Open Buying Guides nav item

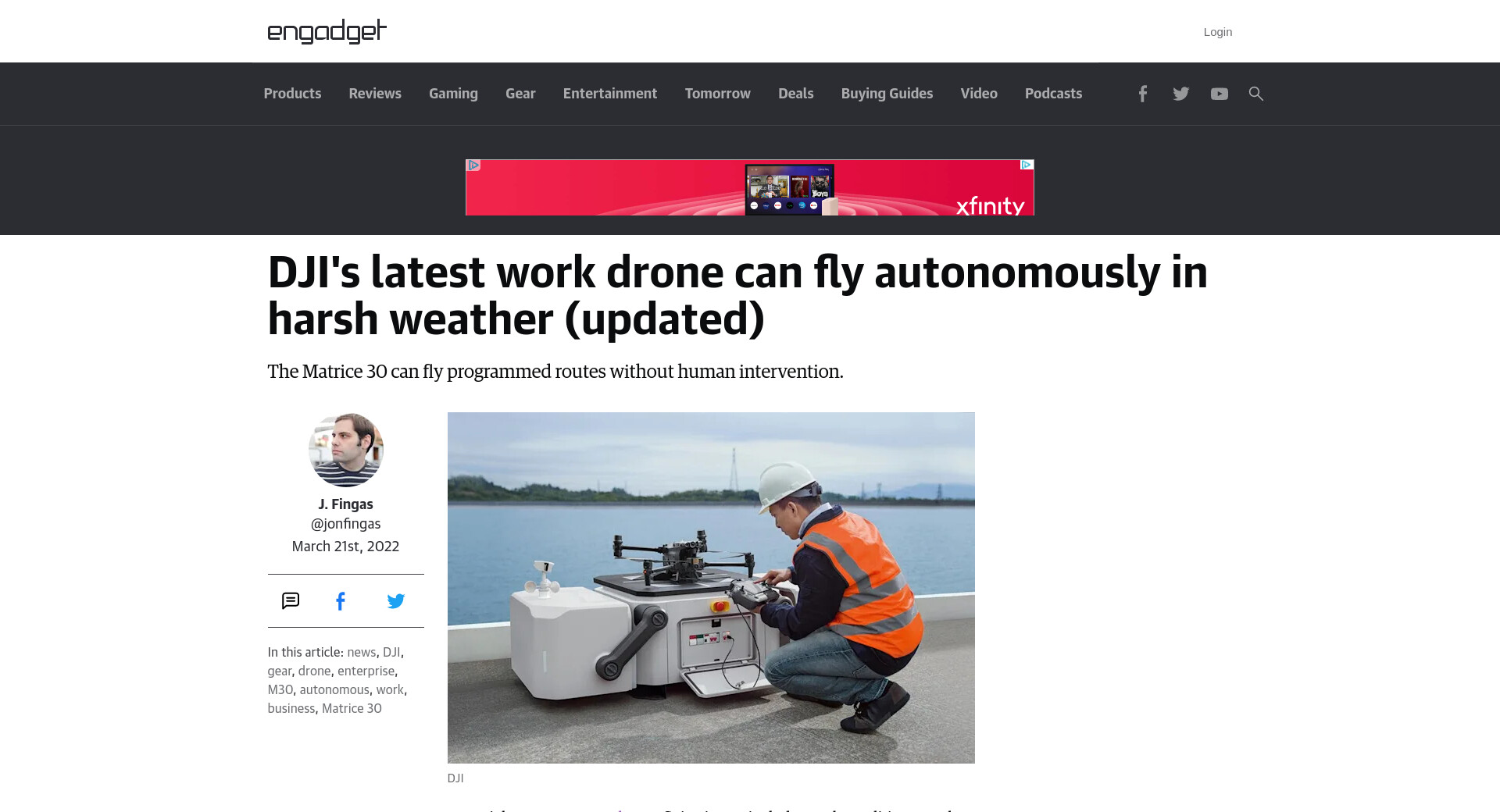pyautogui.click(x=887, y=94)
